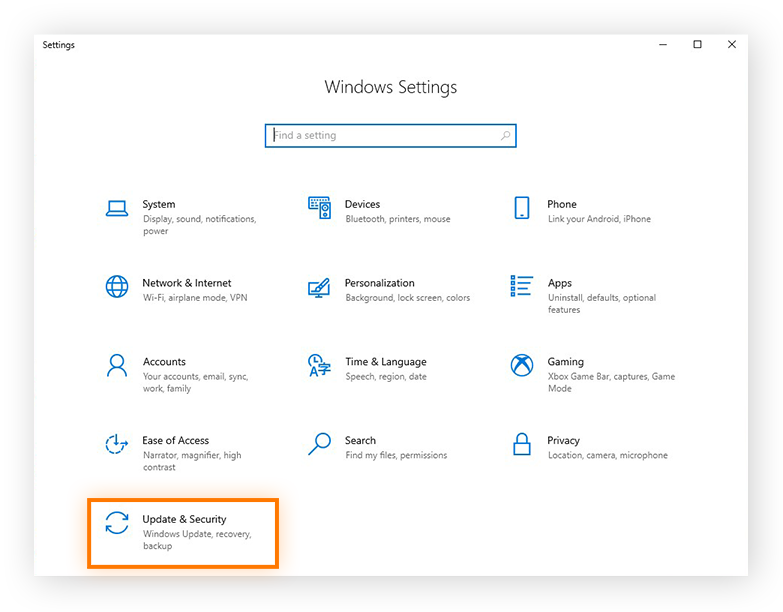Click the Gaming Xbox icon
The image size is (783, 612).
pos(521,365)
